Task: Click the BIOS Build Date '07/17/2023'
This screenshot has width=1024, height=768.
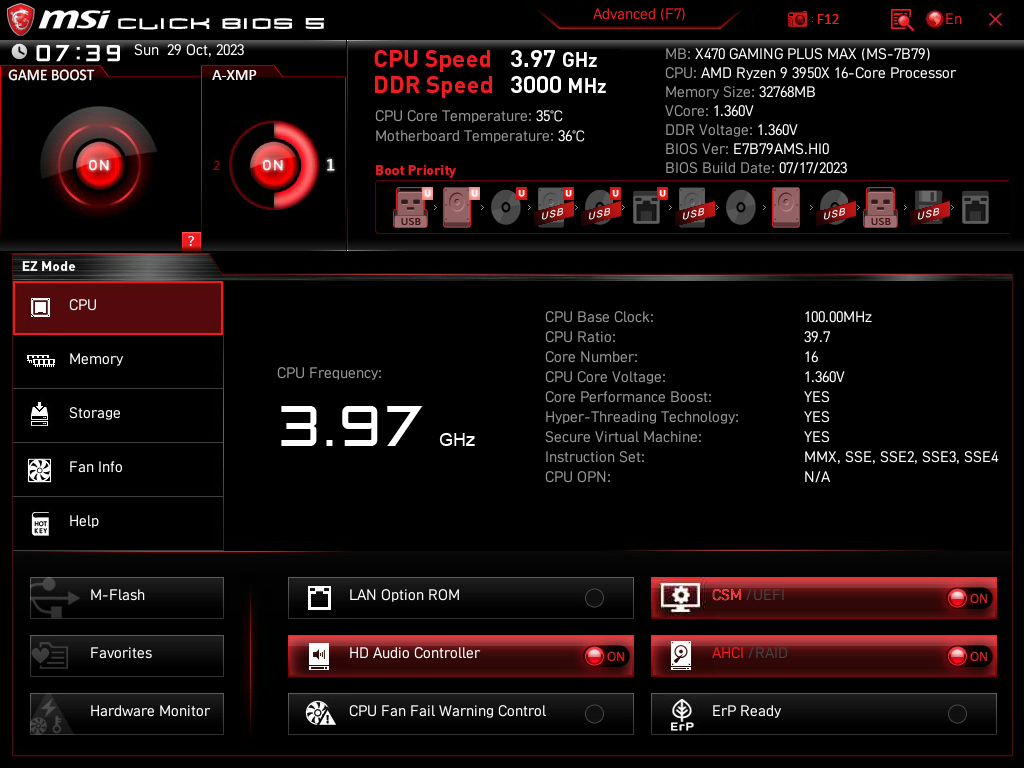Action: point(813,168)
